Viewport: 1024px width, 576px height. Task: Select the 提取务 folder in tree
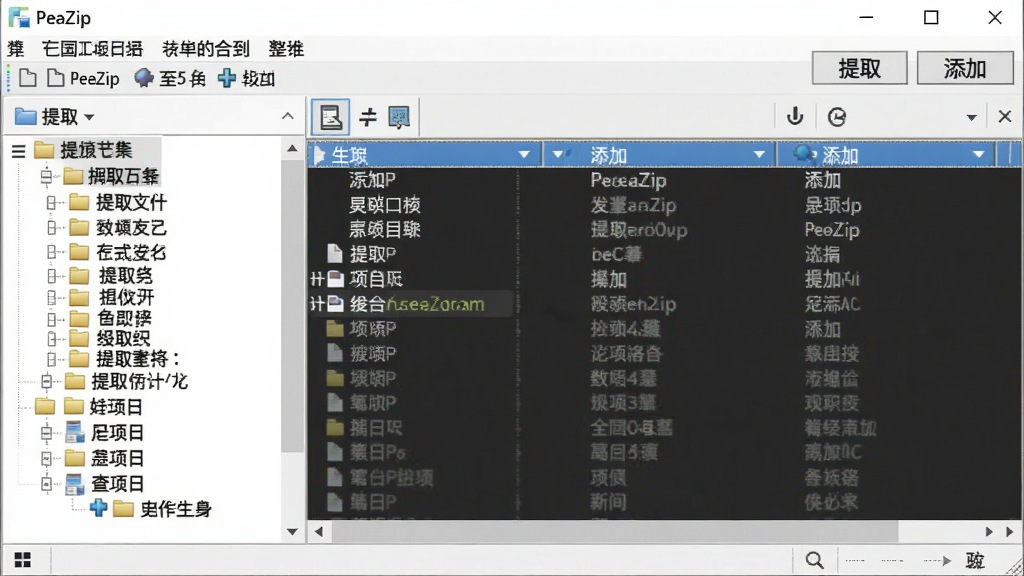tap(125, 276)
